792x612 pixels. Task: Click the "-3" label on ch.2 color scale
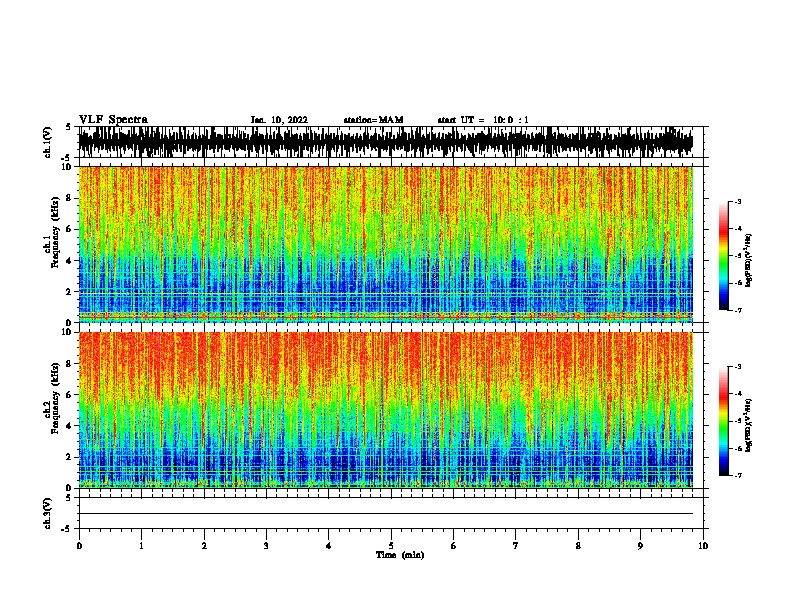(738, 367)
